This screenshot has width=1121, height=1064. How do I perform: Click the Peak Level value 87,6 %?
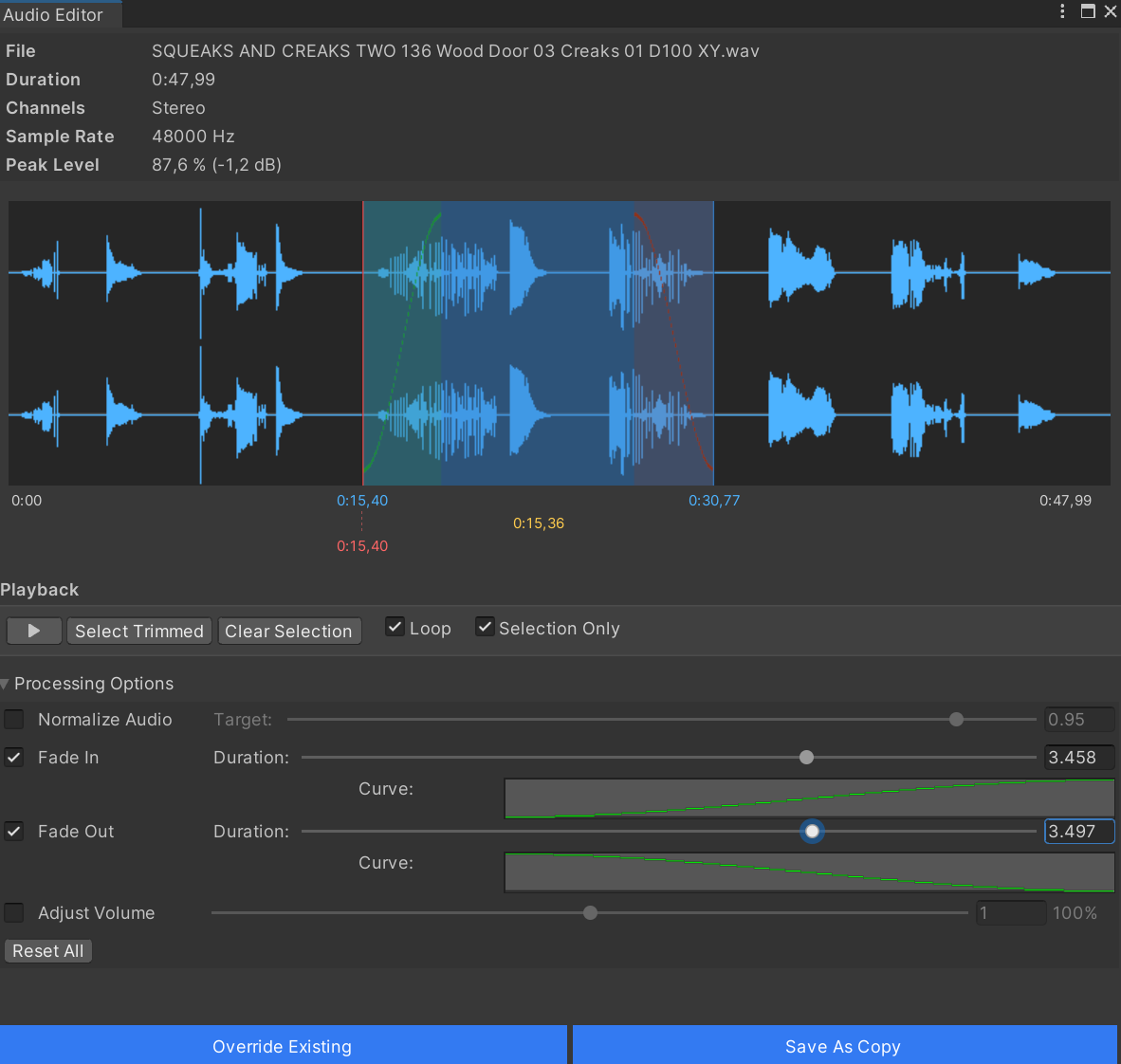pos(216,164)
